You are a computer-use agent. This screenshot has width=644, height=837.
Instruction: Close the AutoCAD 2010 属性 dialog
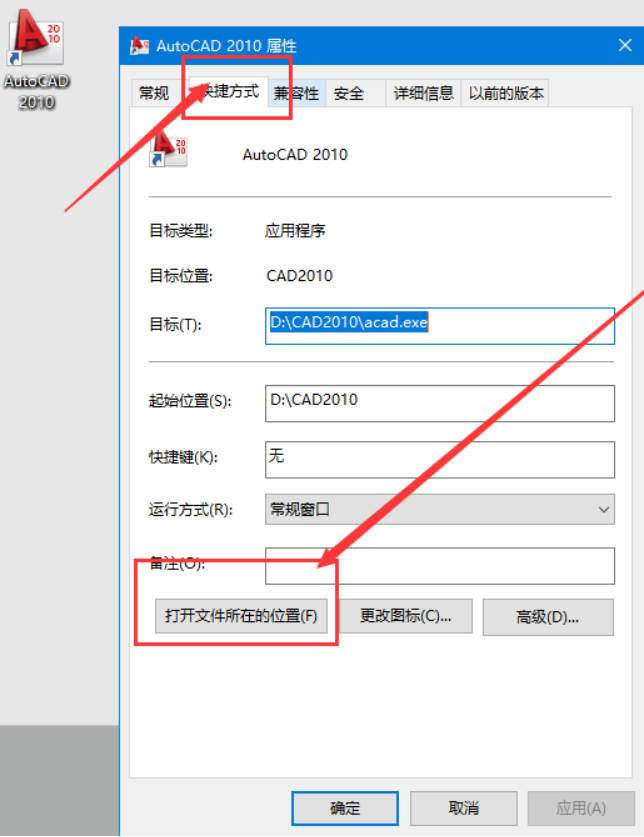(625, 45)
